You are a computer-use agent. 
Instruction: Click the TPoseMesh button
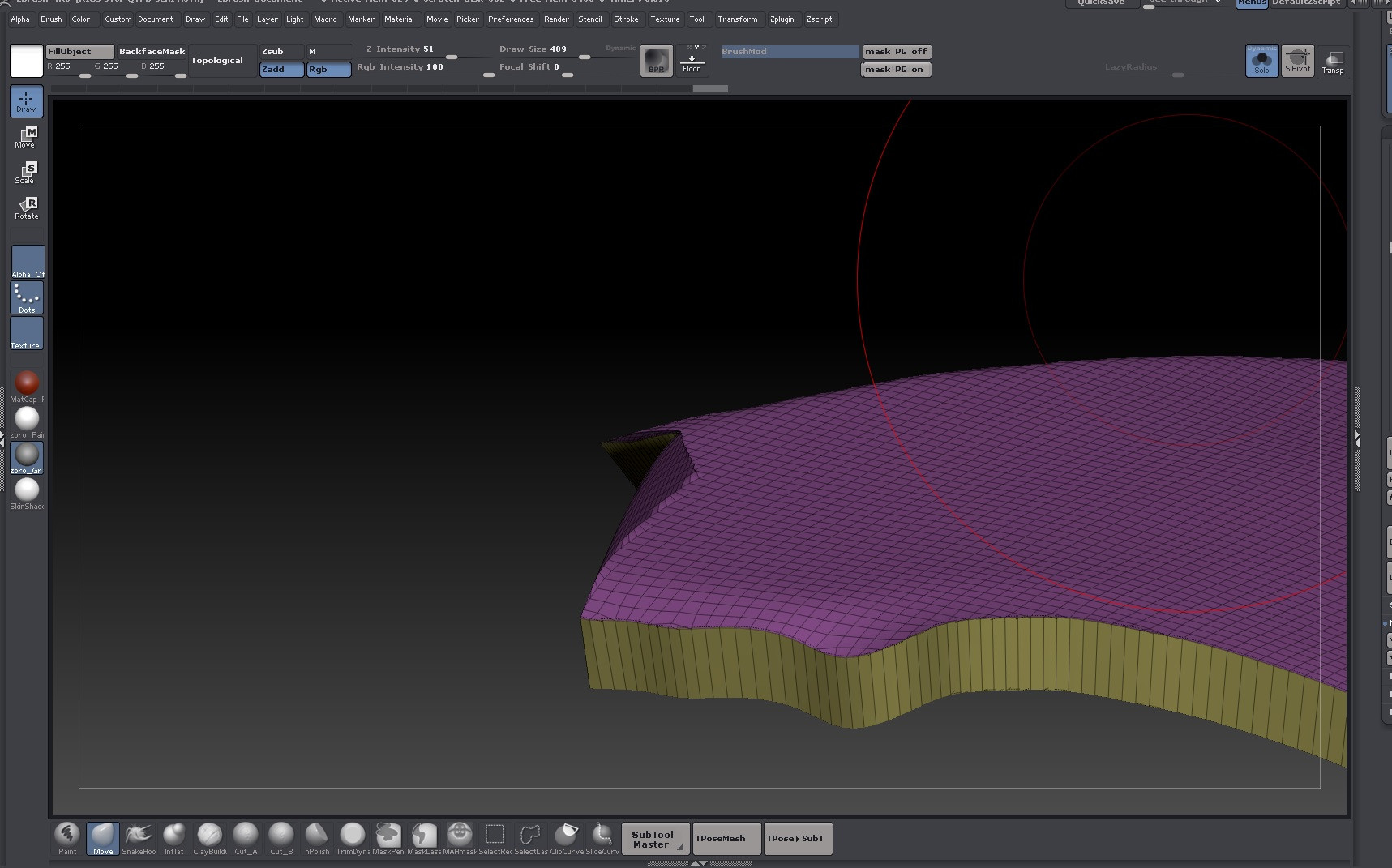[726, 839]
